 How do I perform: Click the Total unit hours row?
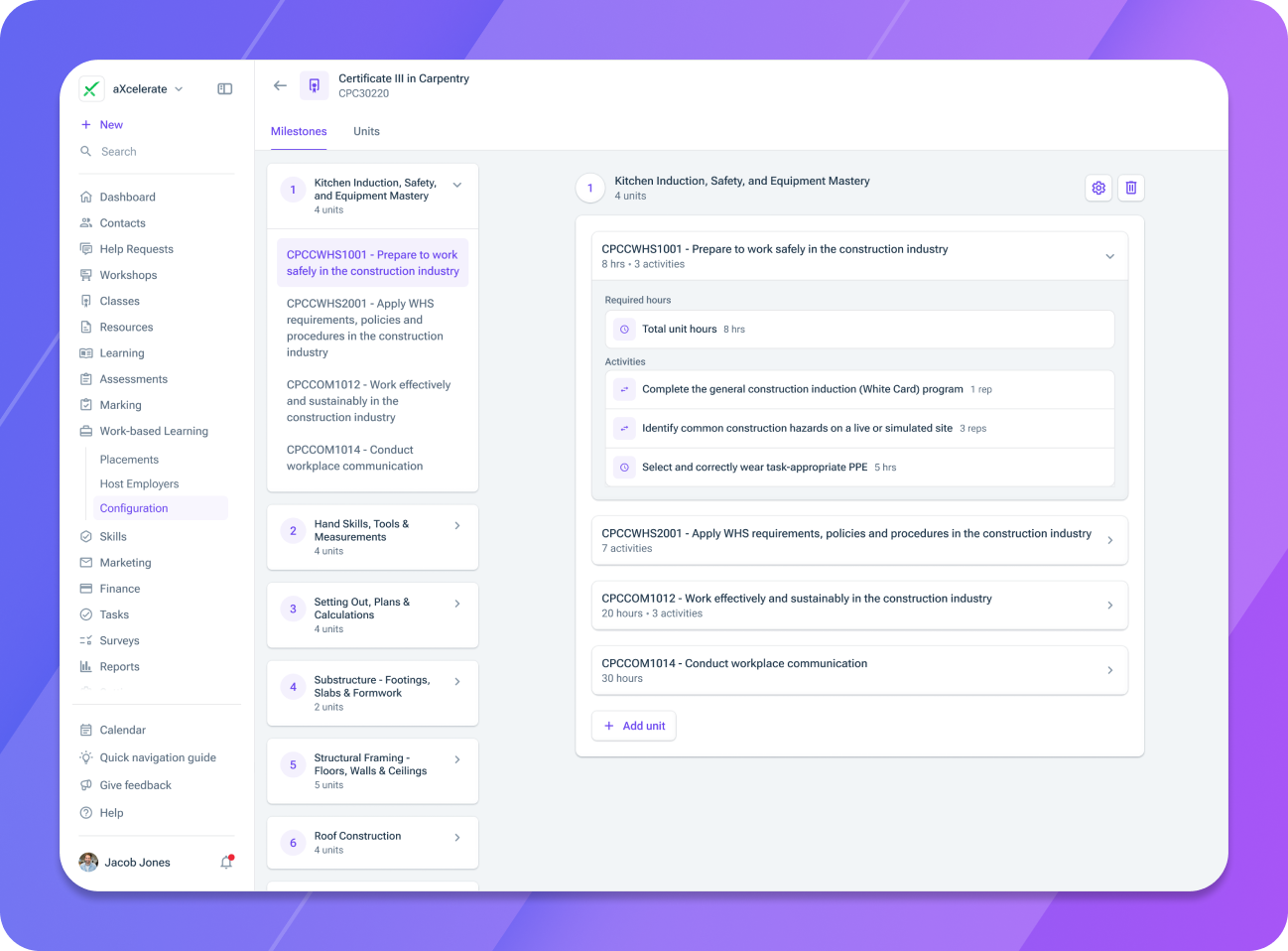859,329
